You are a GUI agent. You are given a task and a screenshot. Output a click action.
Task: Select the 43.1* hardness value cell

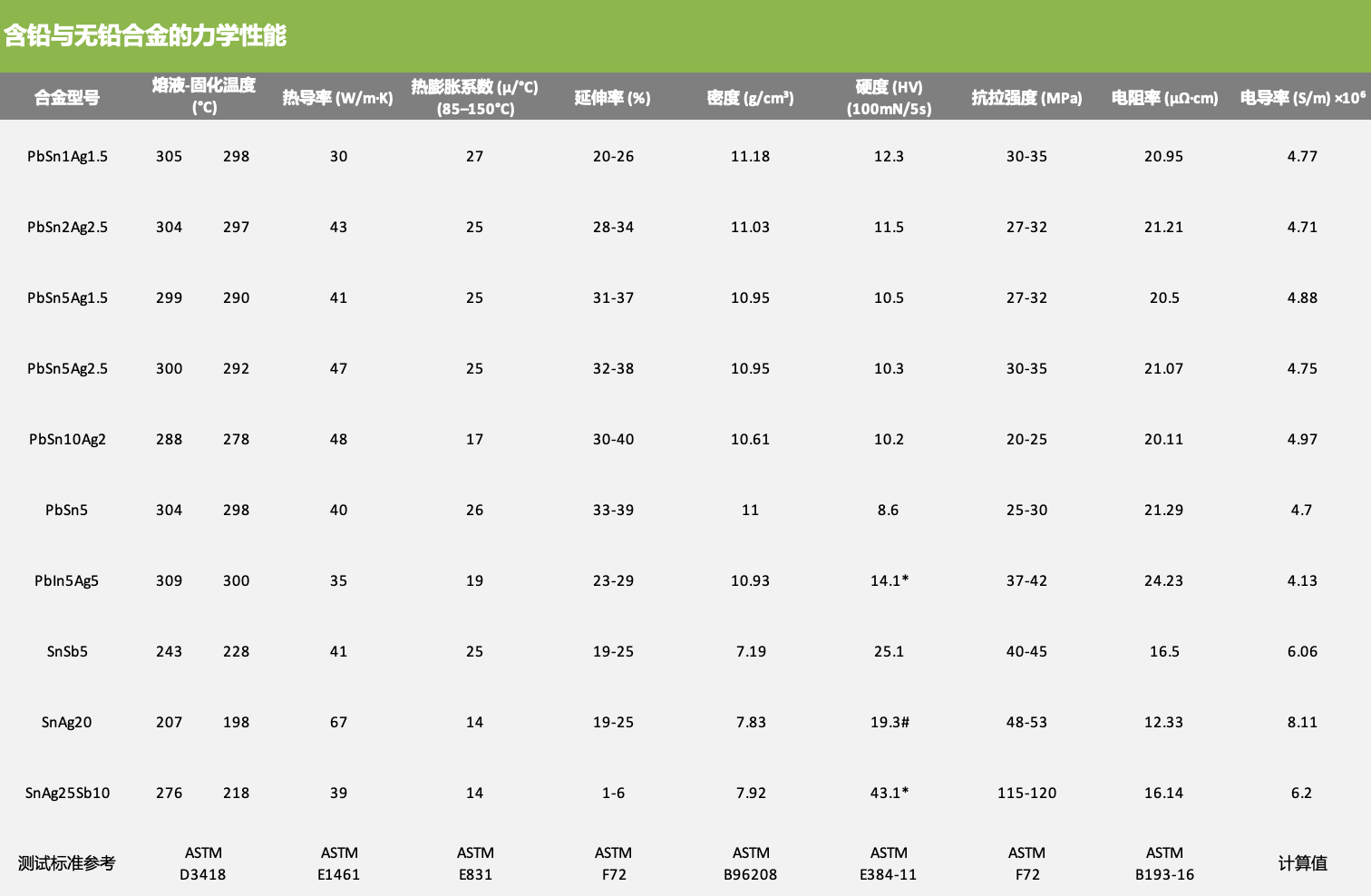pos(889,793)
